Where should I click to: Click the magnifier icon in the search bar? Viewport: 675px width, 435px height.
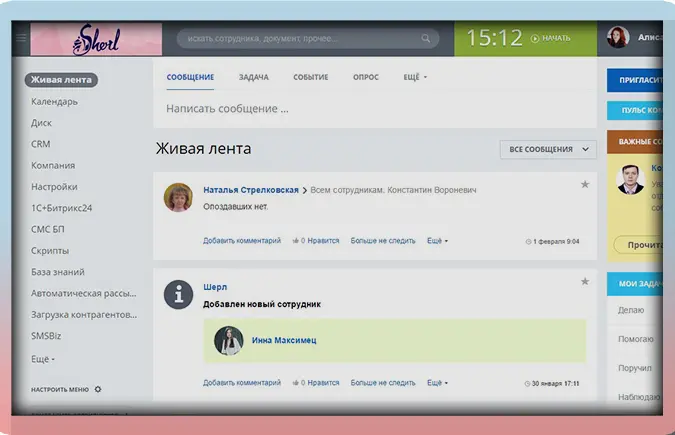tap(426, 40)
